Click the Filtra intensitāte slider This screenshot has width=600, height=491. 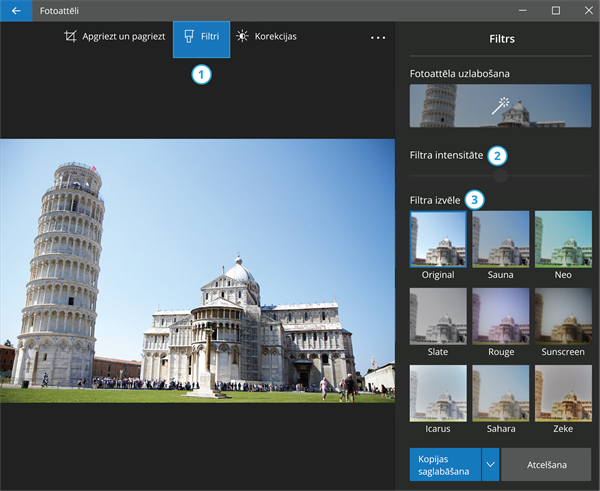coord(500,176)
